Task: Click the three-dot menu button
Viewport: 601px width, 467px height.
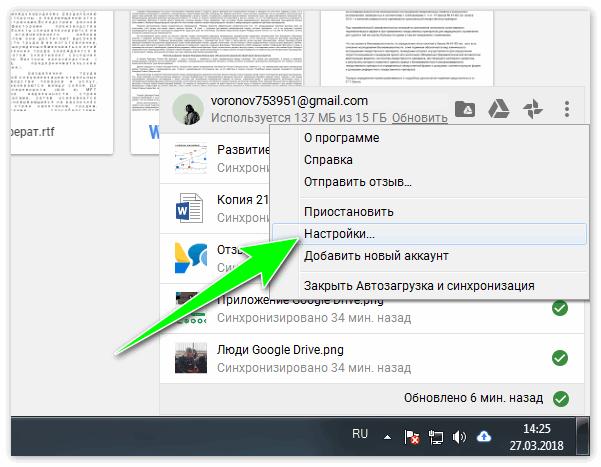Action: point(567,109)
